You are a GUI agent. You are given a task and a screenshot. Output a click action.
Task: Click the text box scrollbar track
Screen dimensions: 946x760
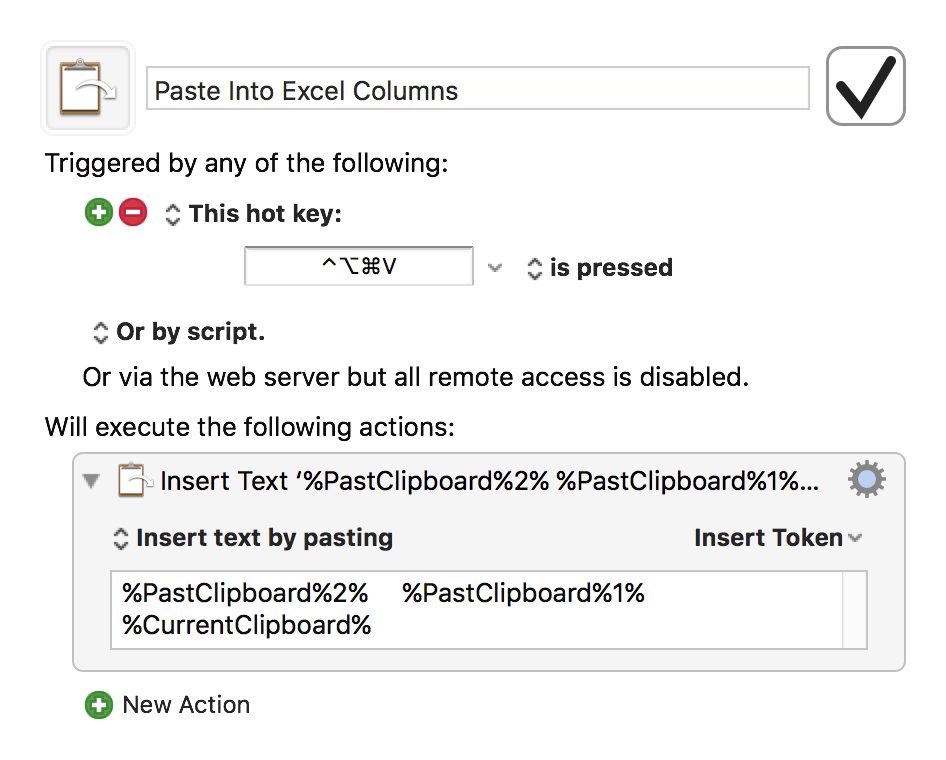click(x=855, y=610)
